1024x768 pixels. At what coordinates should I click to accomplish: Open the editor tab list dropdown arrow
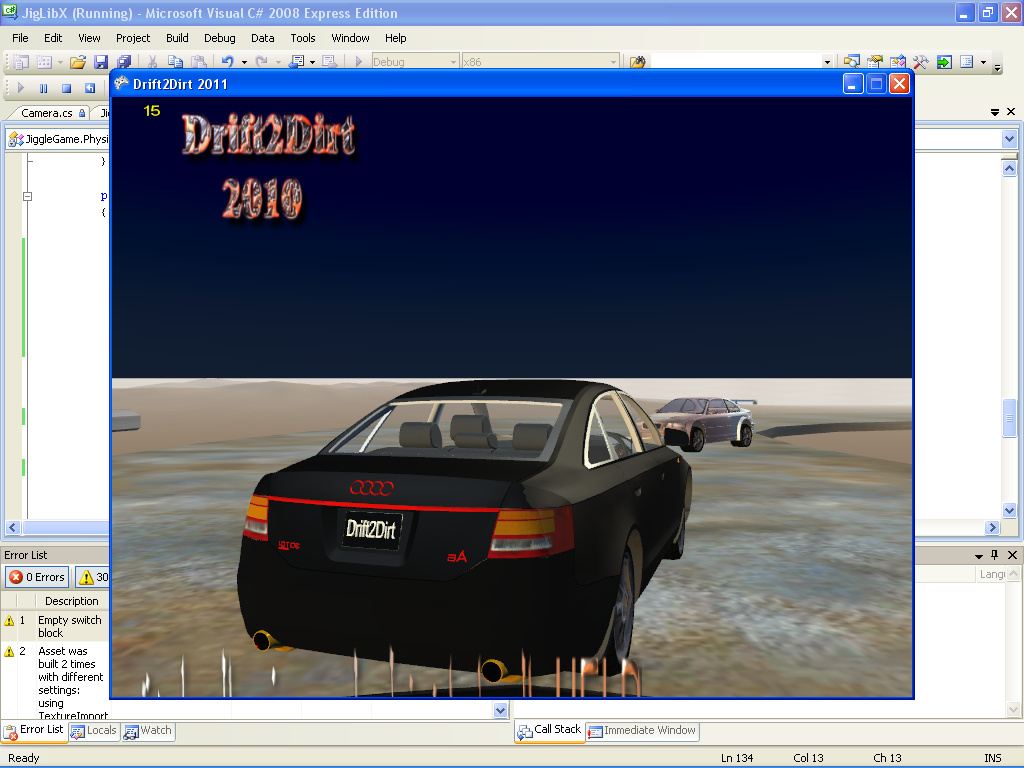tap(995, 112)
